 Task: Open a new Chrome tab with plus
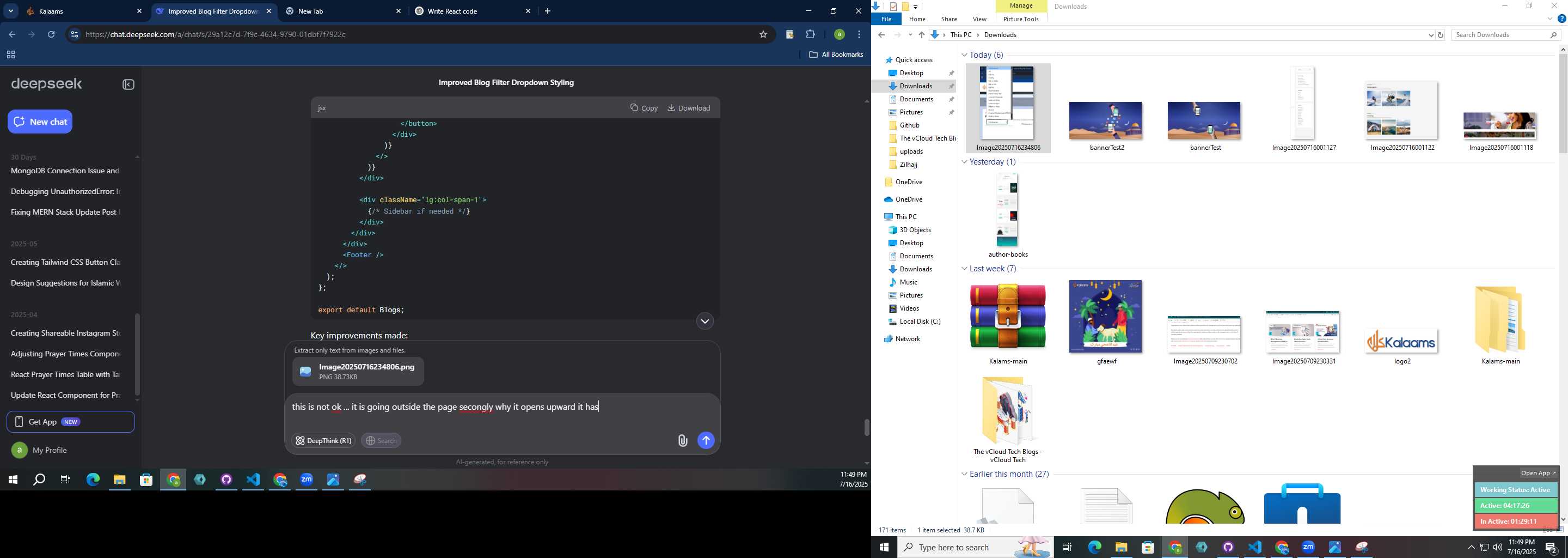pyautogui.click(x=548, y=11)
